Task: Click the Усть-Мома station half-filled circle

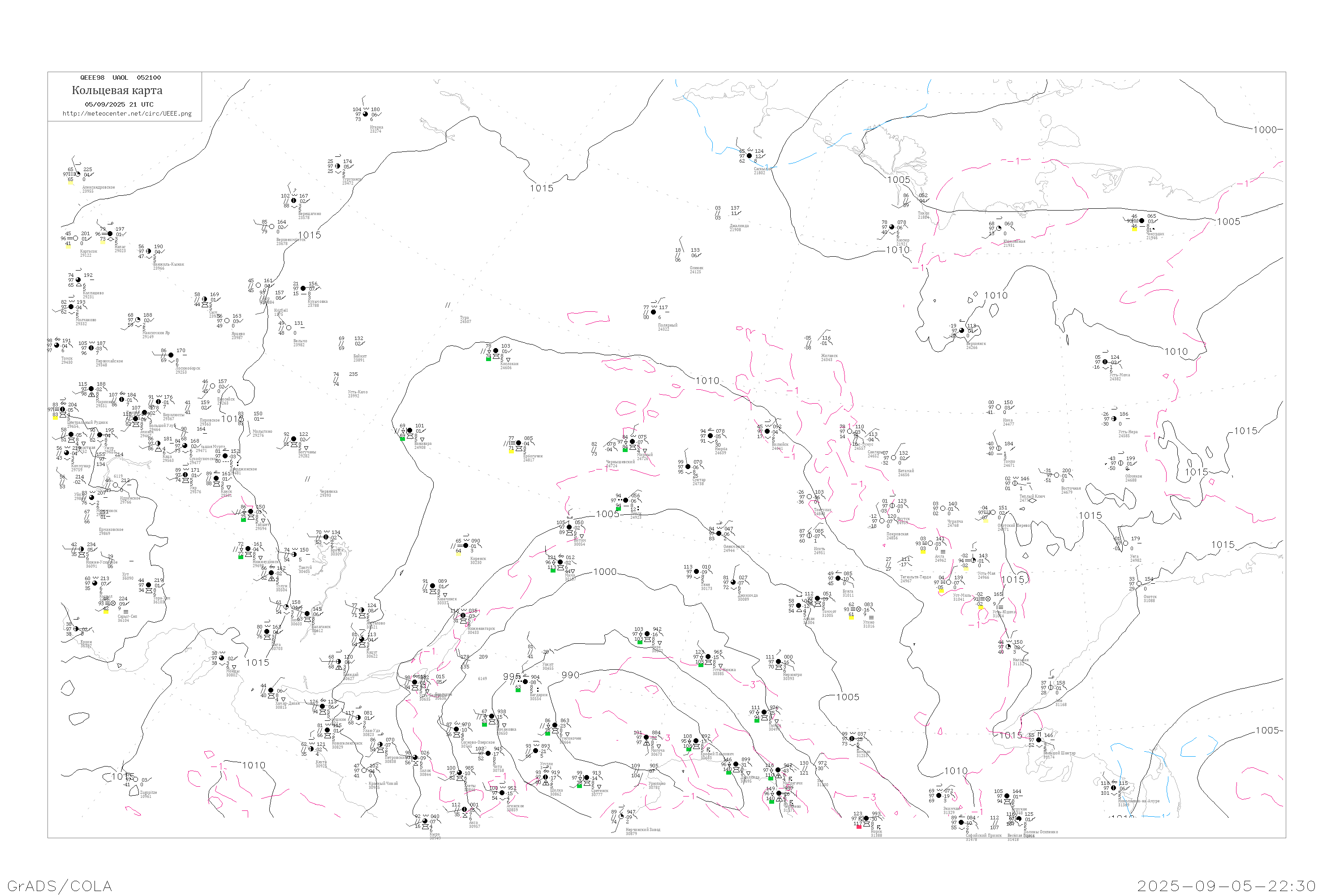Action: [1105, 362]
